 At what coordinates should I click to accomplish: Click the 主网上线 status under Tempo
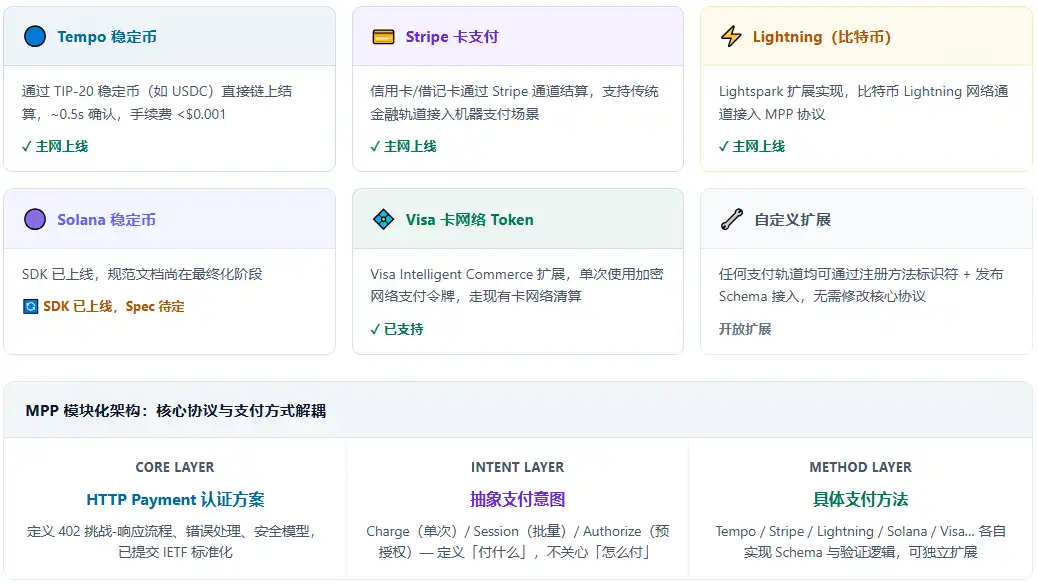point(55,146)
